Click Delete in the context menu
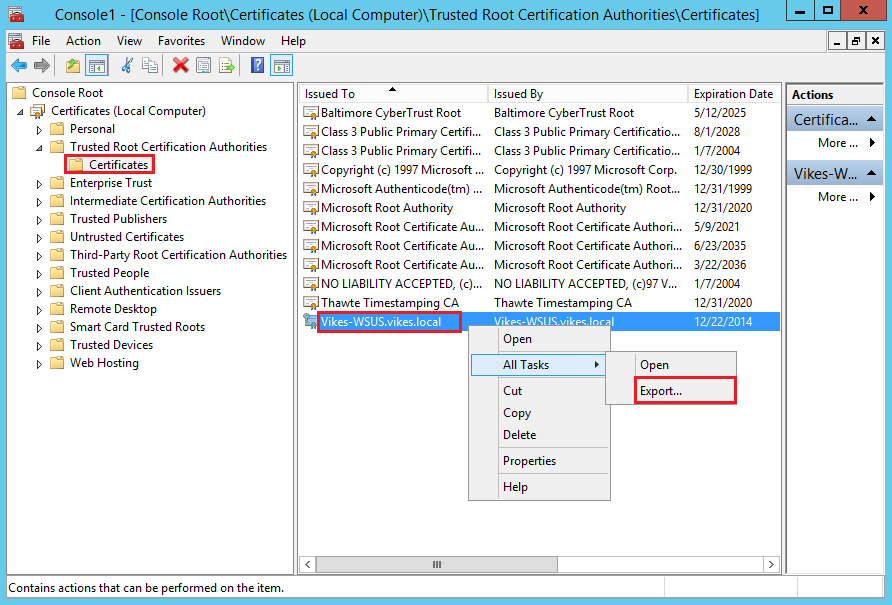Image resolution: width=892 pixels, height=605 pixels. 519,435
